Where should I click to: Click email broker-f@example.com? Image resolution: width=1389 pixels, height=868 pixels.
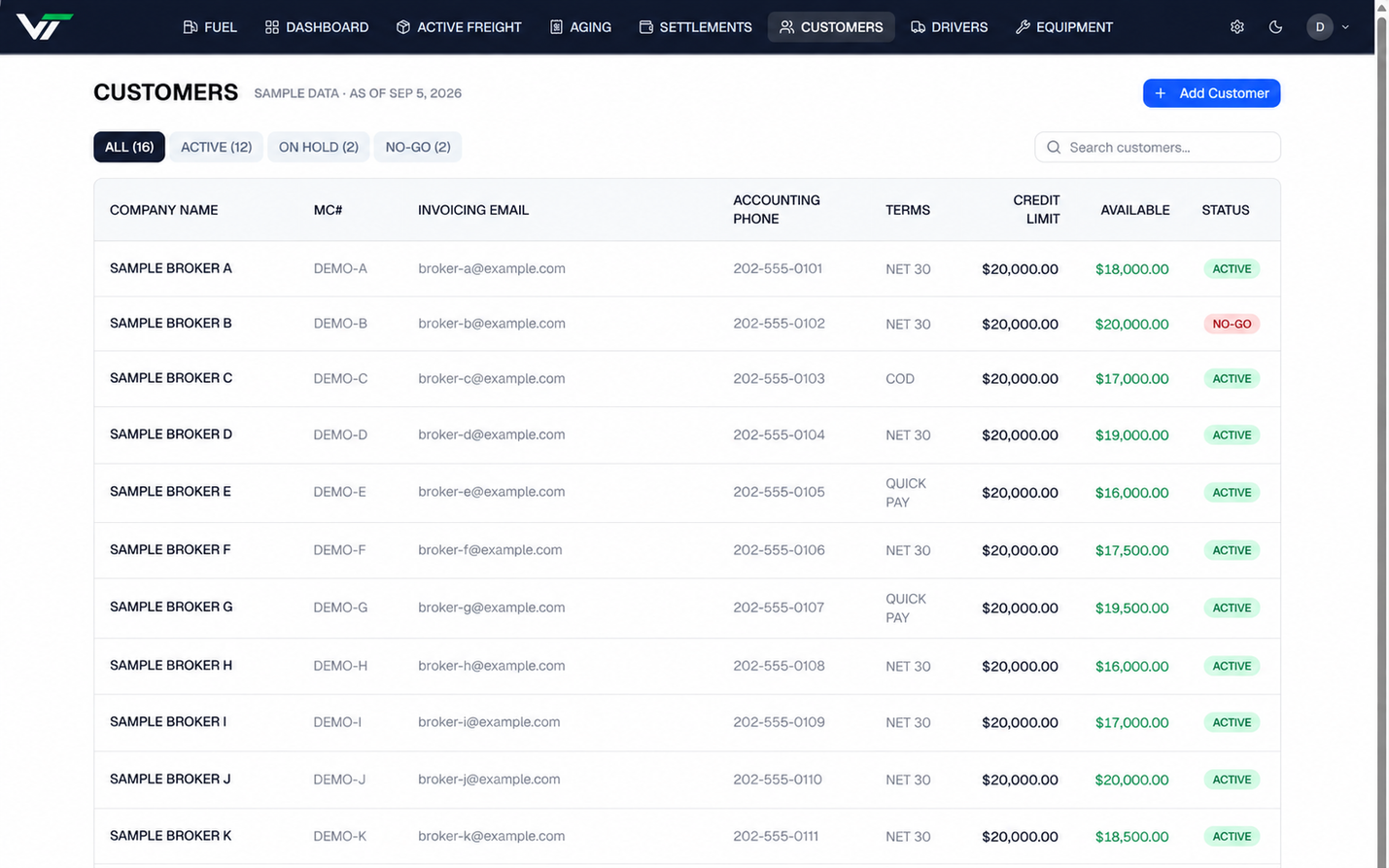(490, 550)
